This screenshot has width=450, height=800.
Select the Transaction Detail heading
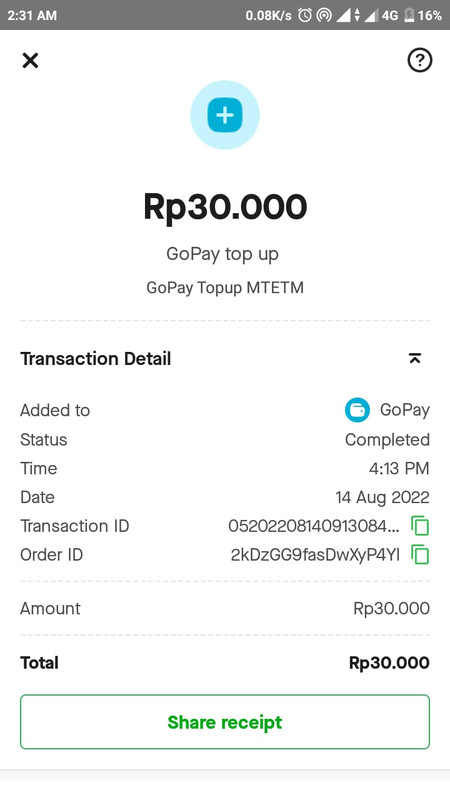click(95, 359)
